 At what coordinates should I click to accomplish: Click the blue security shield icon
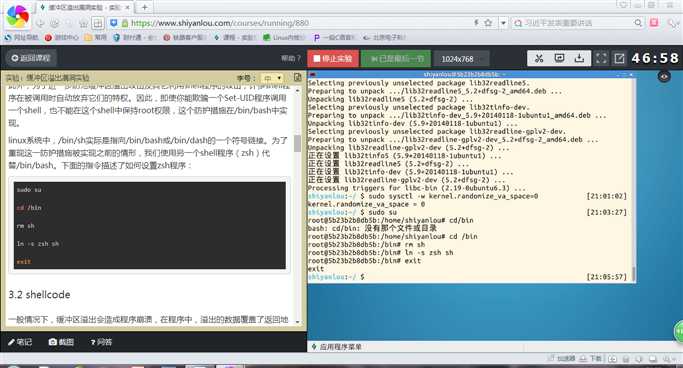pos(114,23)
